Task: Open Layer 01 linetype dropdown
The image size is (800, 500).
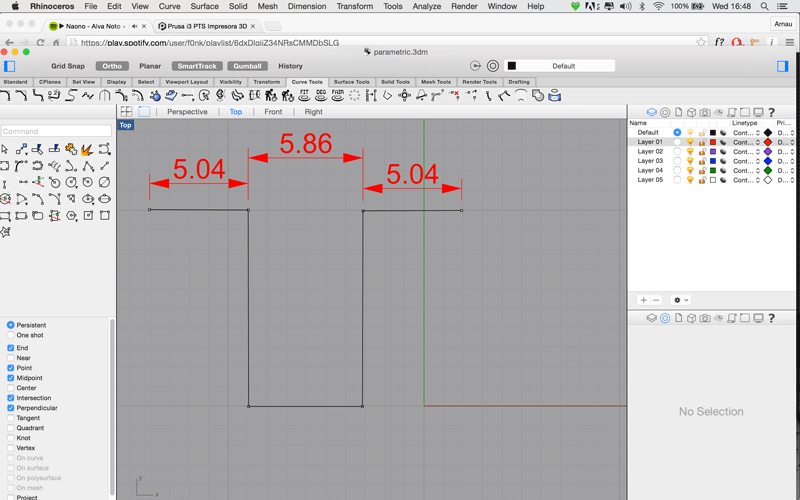Action: tap(746, 142)
